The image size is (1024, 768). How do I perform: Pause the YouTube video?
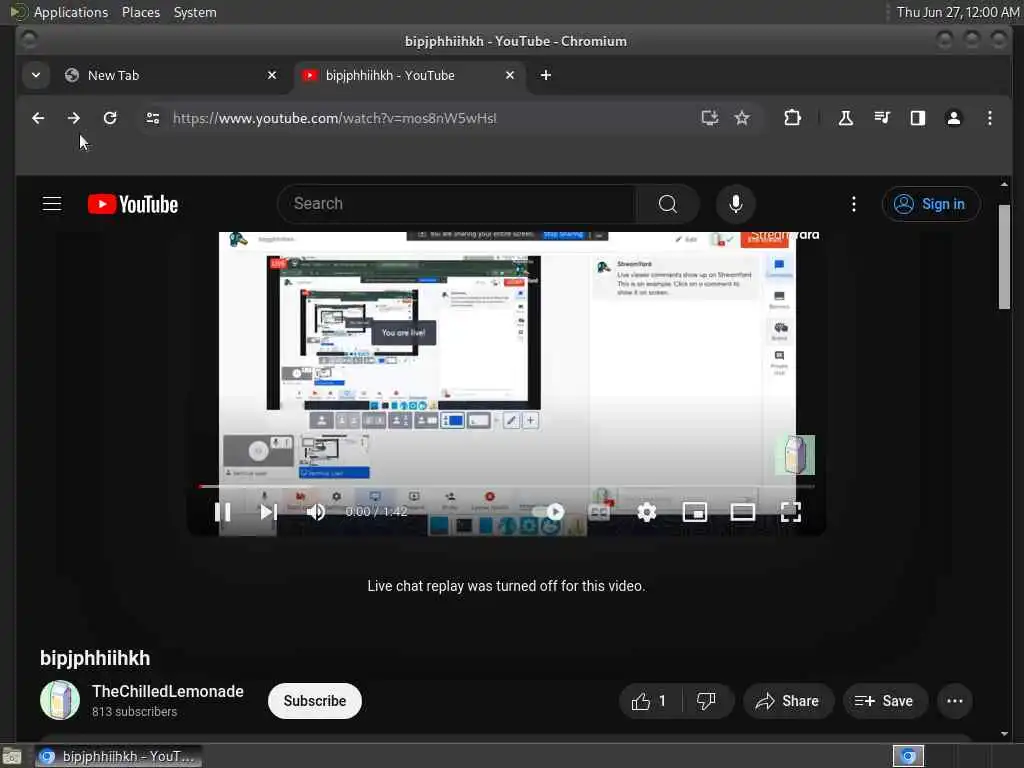(x=223, y=512)
